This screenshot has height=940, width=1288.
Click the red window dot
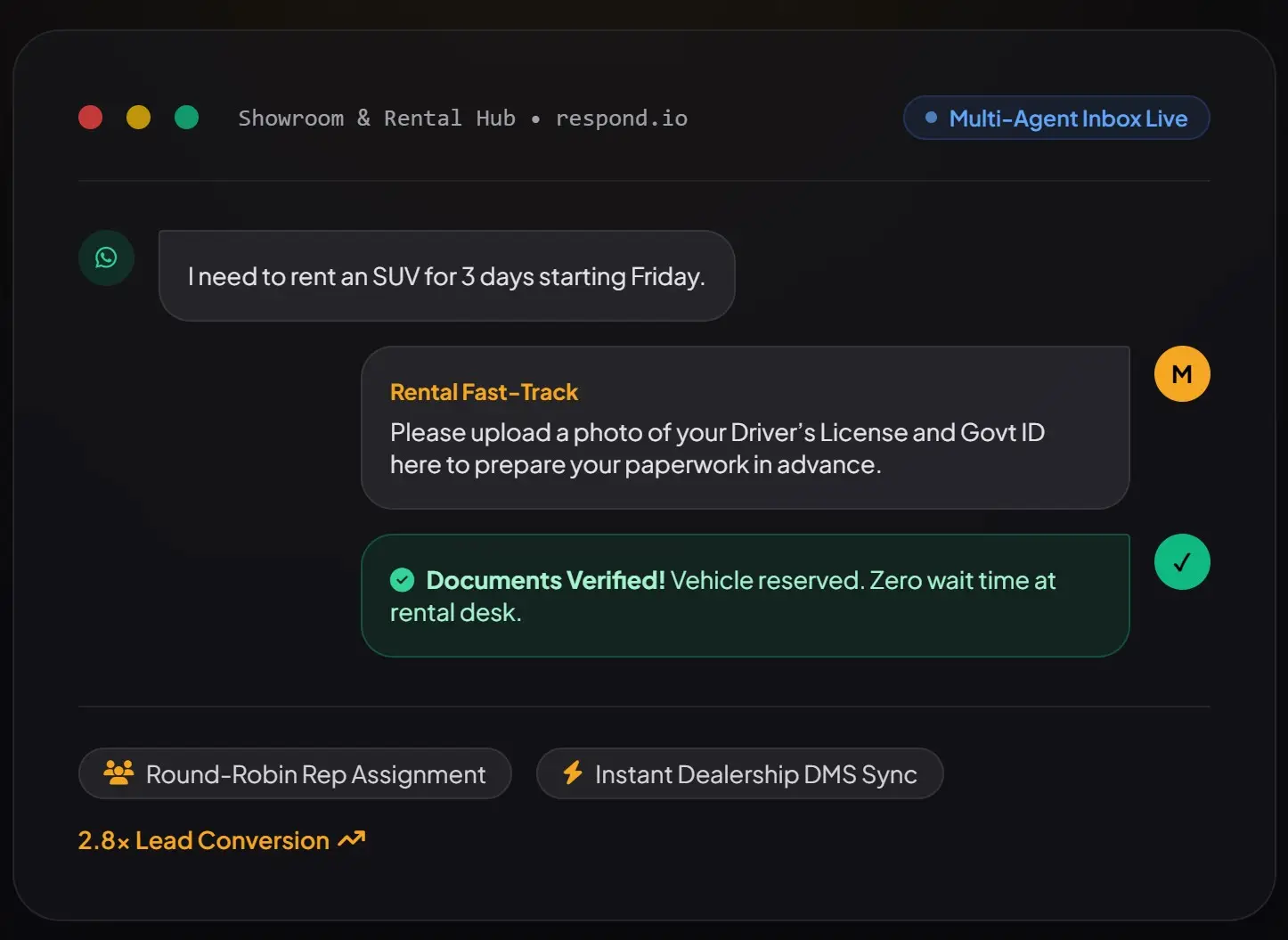[x=90, y=118]
